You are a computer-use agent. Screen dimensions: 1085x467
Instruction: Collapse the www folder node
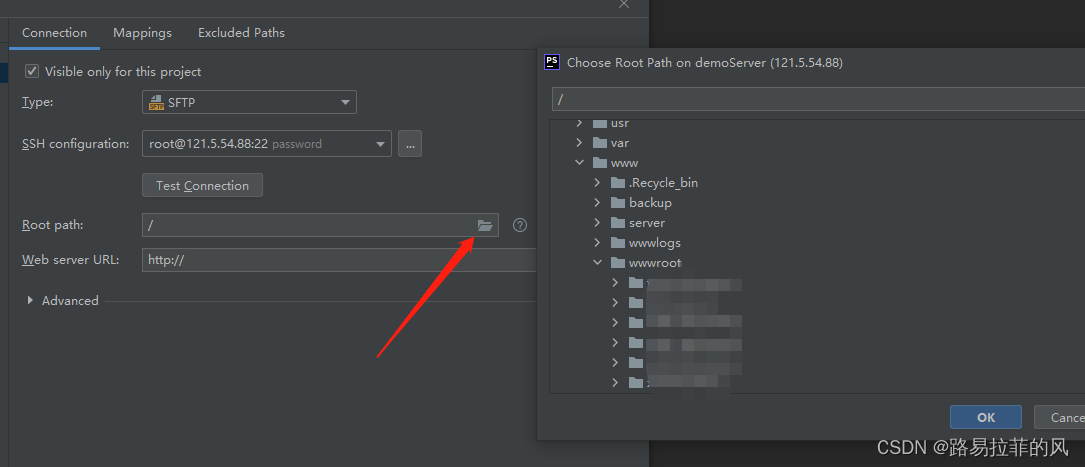click(x=579, y=163)
